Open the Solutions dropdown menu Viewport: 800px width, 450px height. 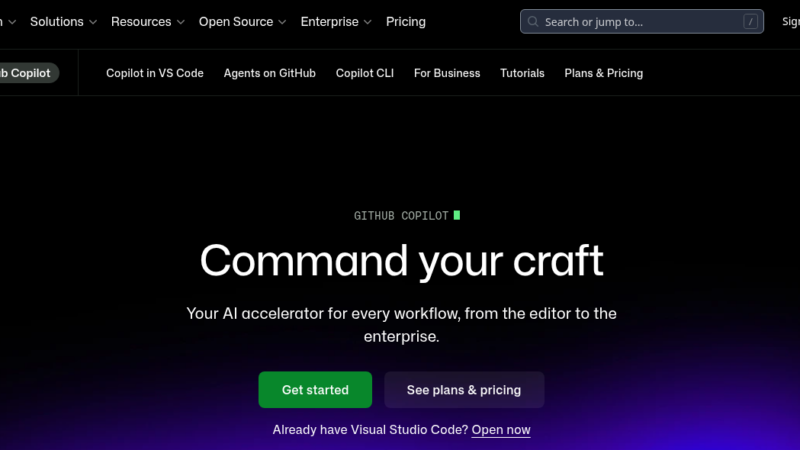pyautogui.click(x=63, y=22)
